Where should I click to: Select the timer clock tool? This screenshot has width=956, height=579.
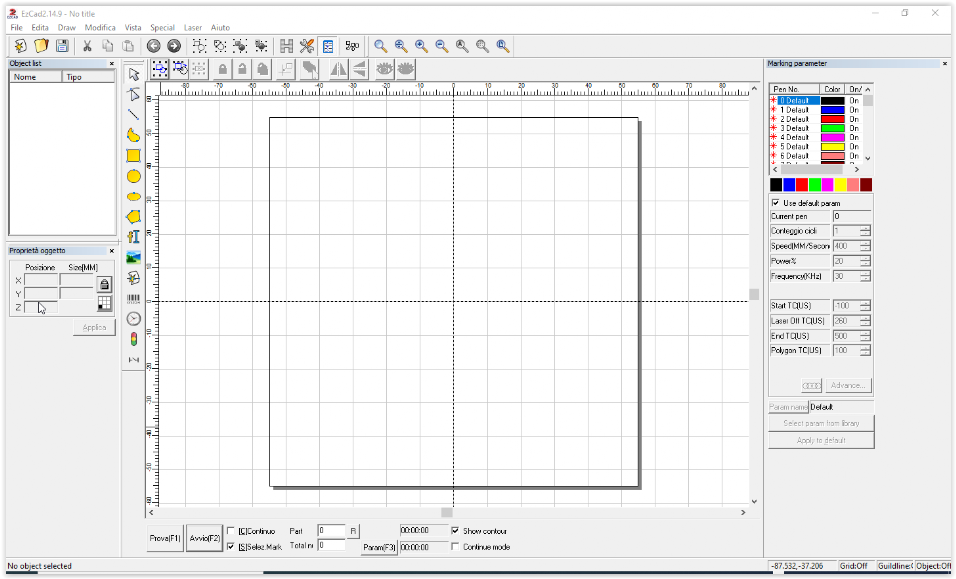pyautogui.click(x=133, y=318)
